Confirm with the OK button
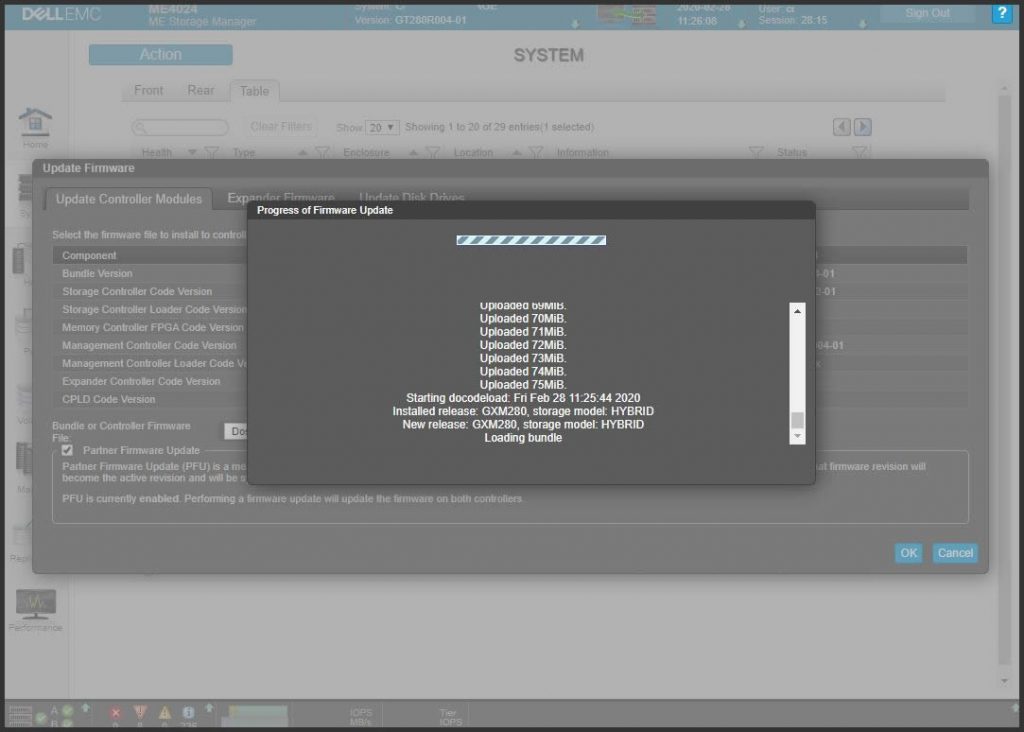1024x732 pixels. coord(908,553)
